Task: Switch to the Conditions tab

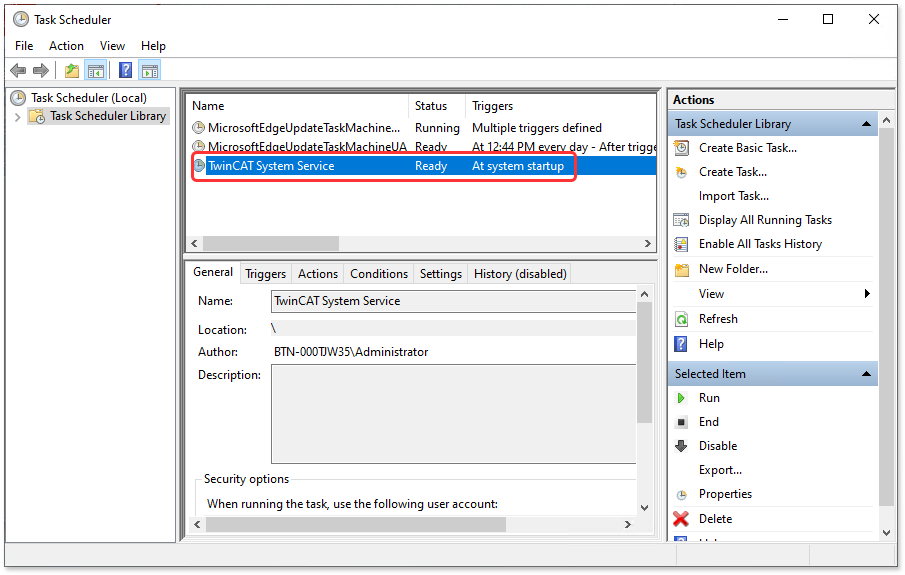Action: [379, 274]
